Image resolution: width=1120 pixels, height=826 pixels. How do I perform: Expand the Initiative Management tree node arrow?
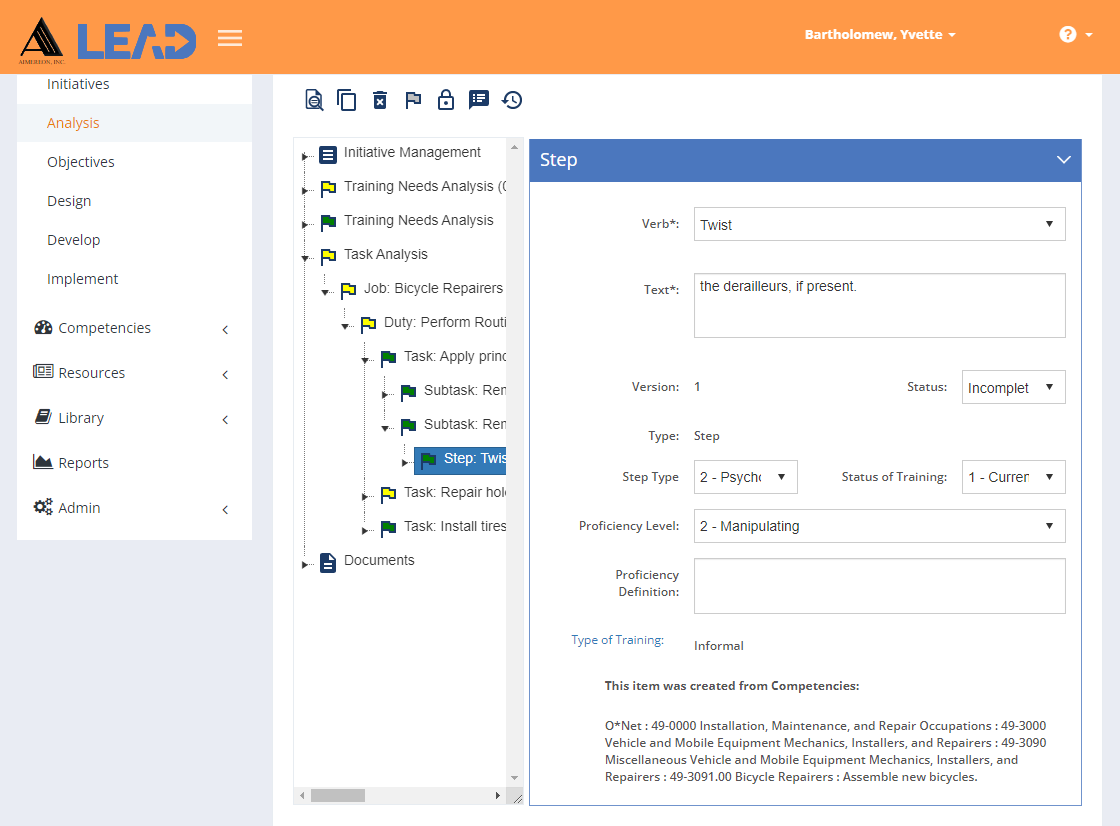tap(304, 156)
